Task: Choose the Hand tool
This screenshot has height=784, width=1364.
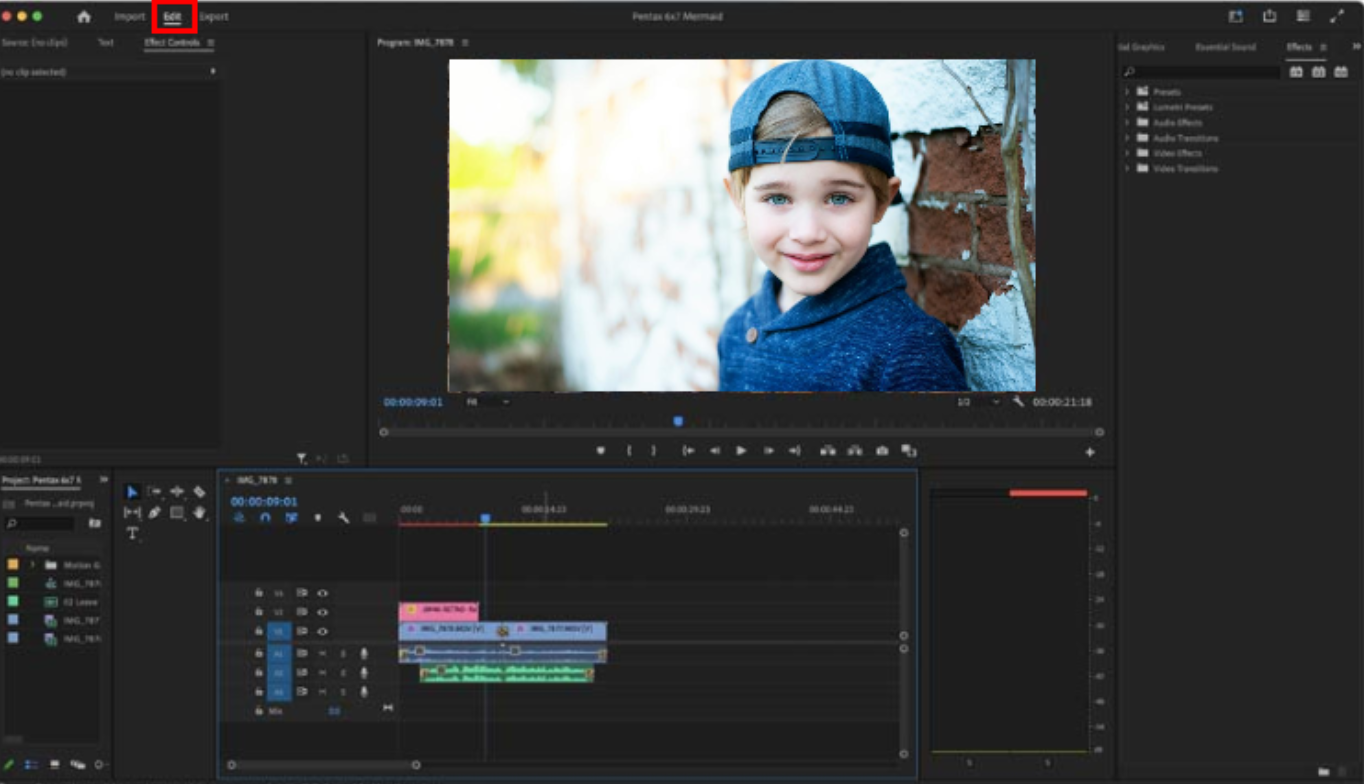Action: [x=200, y=512]
